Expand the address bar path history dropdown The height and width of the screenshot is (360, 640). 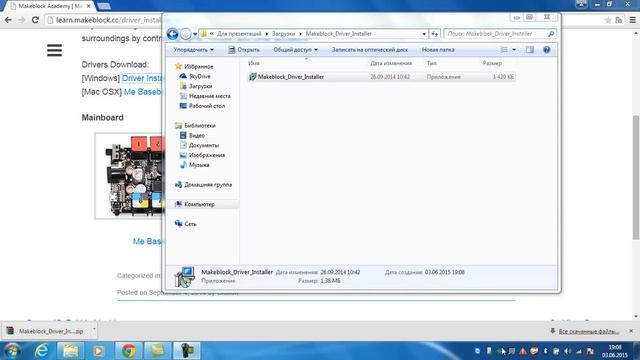click(424, 34)
